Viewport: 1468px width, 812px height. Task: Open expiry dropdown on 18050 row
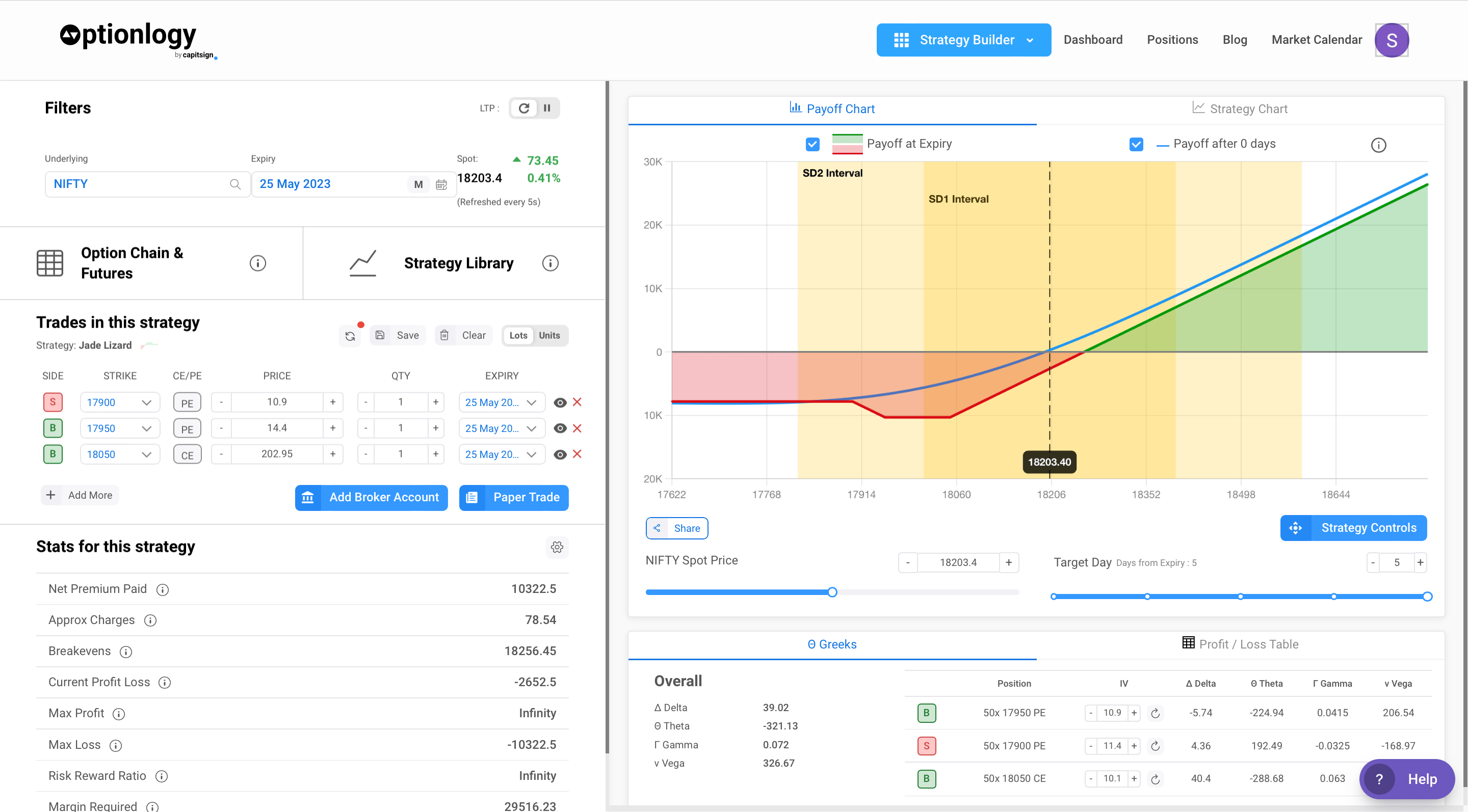click(502, 454)
